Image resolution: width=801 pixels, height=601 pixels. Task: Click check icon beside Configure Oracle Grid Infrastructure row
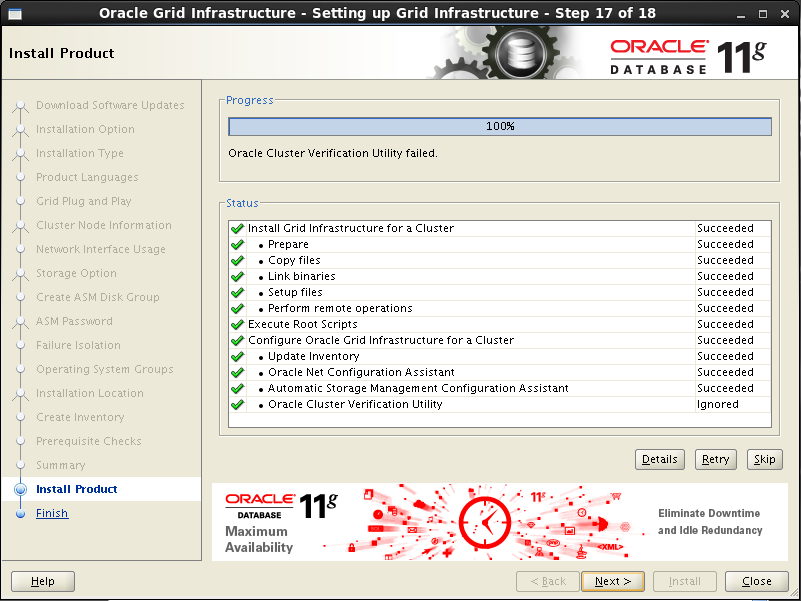pyautogui.click(x=237, y=340)
